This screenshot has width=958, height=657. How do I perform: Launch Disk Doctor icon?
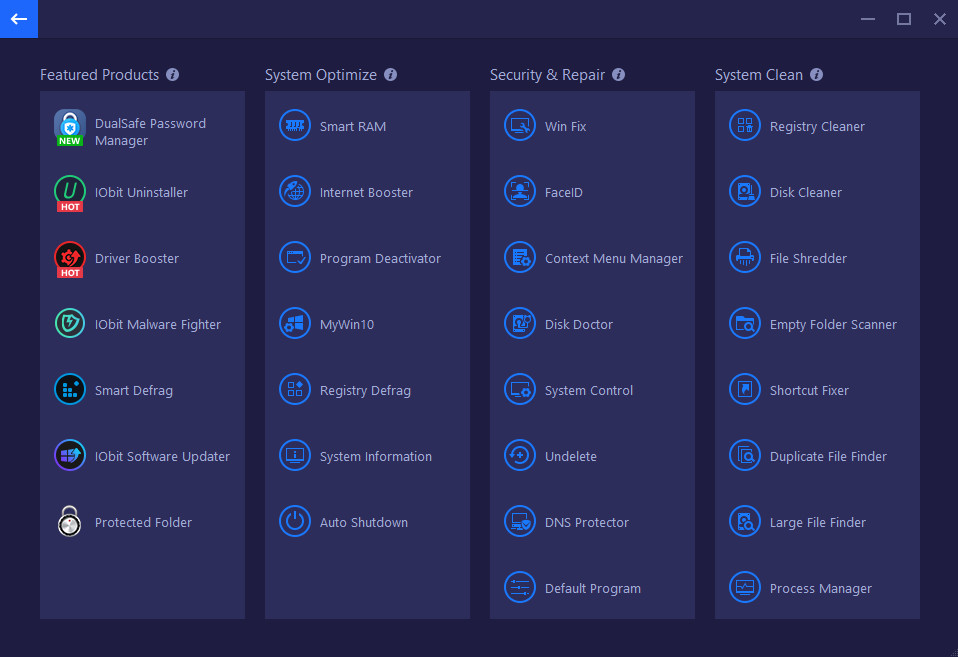pyautogui.click(x=519, y=323)
